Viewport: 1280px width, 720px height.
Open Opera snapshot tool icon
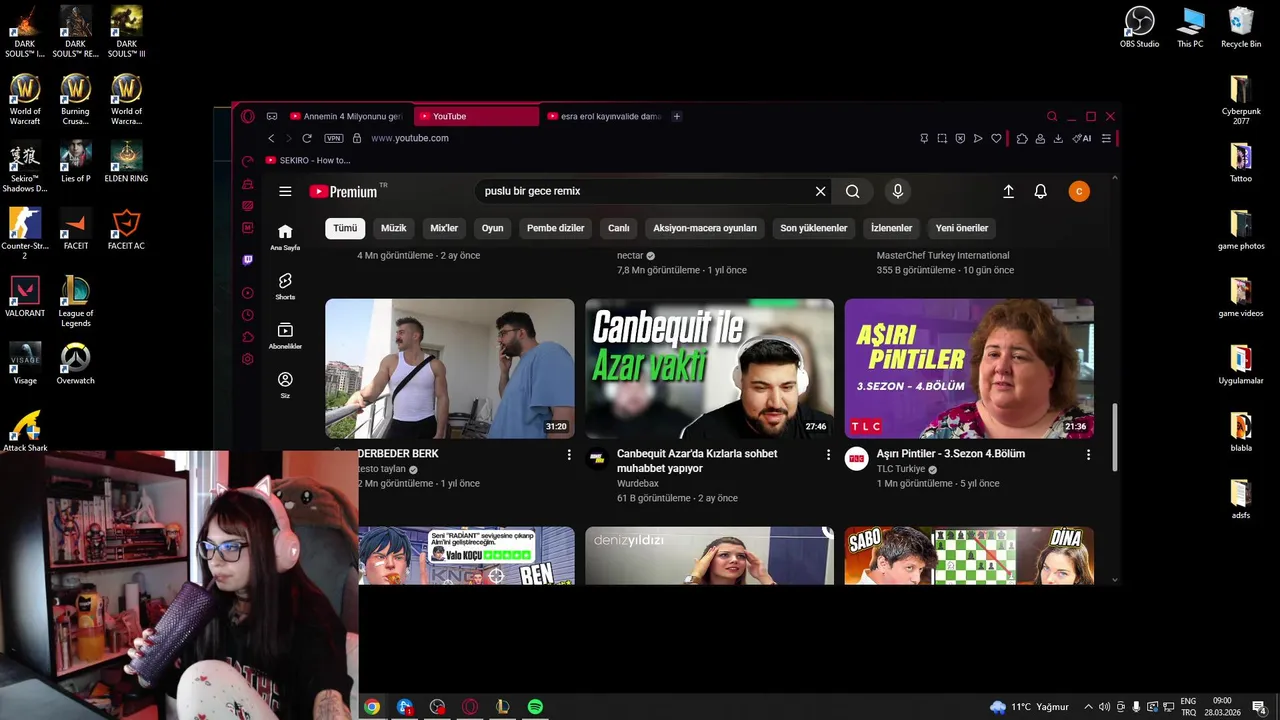coord(942,138)
